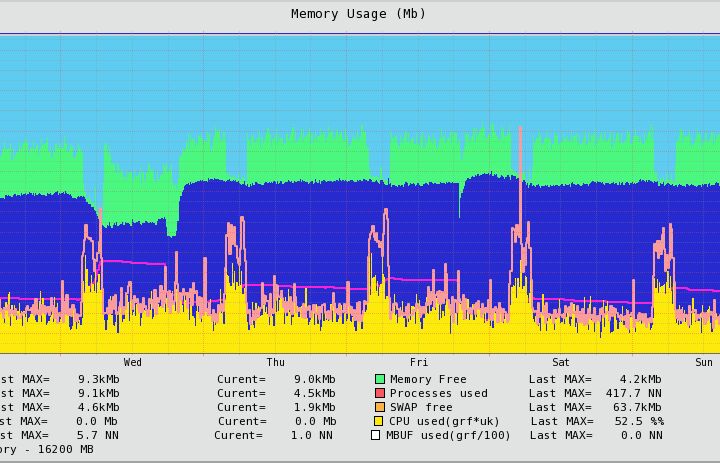Click the Memory Usage (Mb) graph title

[x=358, y=14]
